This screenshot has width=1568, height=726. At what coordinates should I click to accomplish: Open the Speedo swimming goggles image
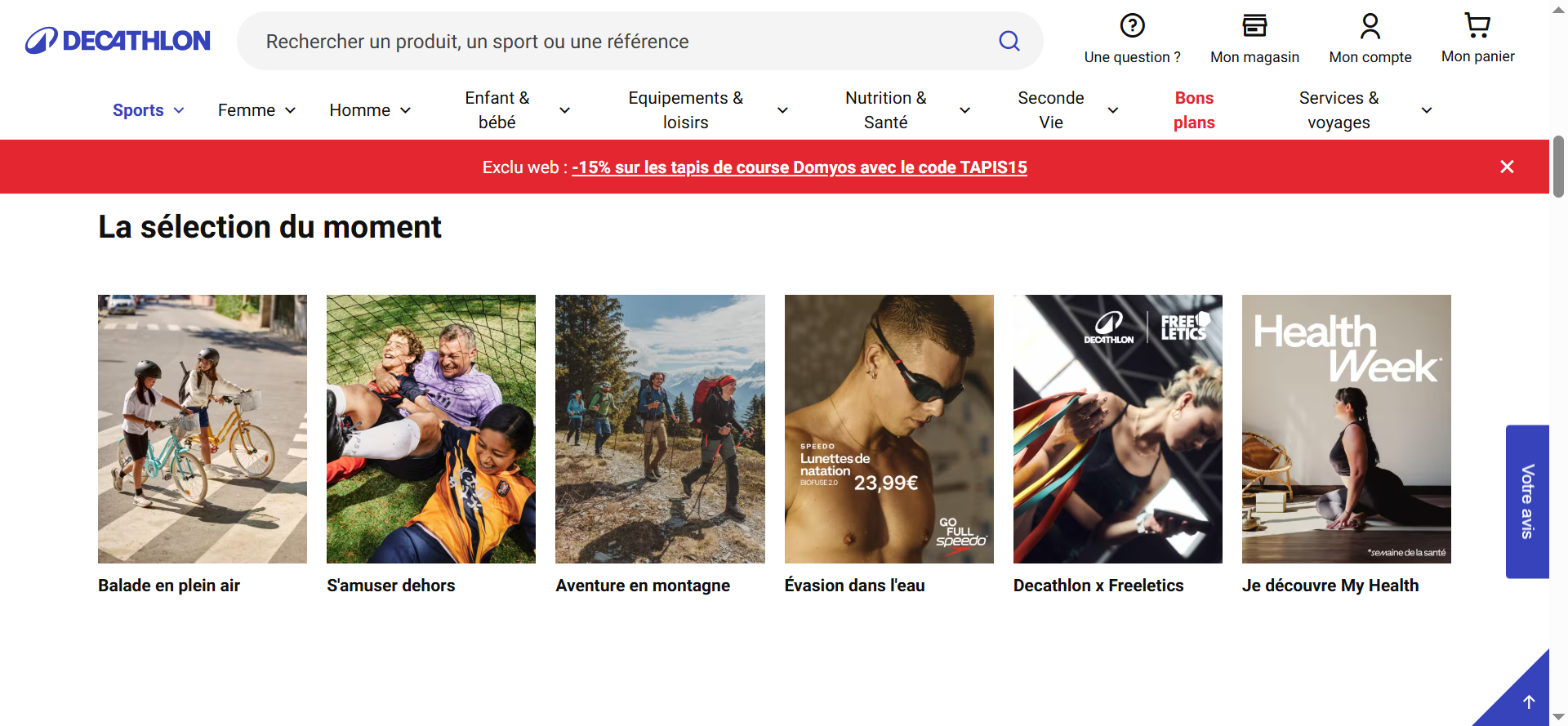[889, 429]
